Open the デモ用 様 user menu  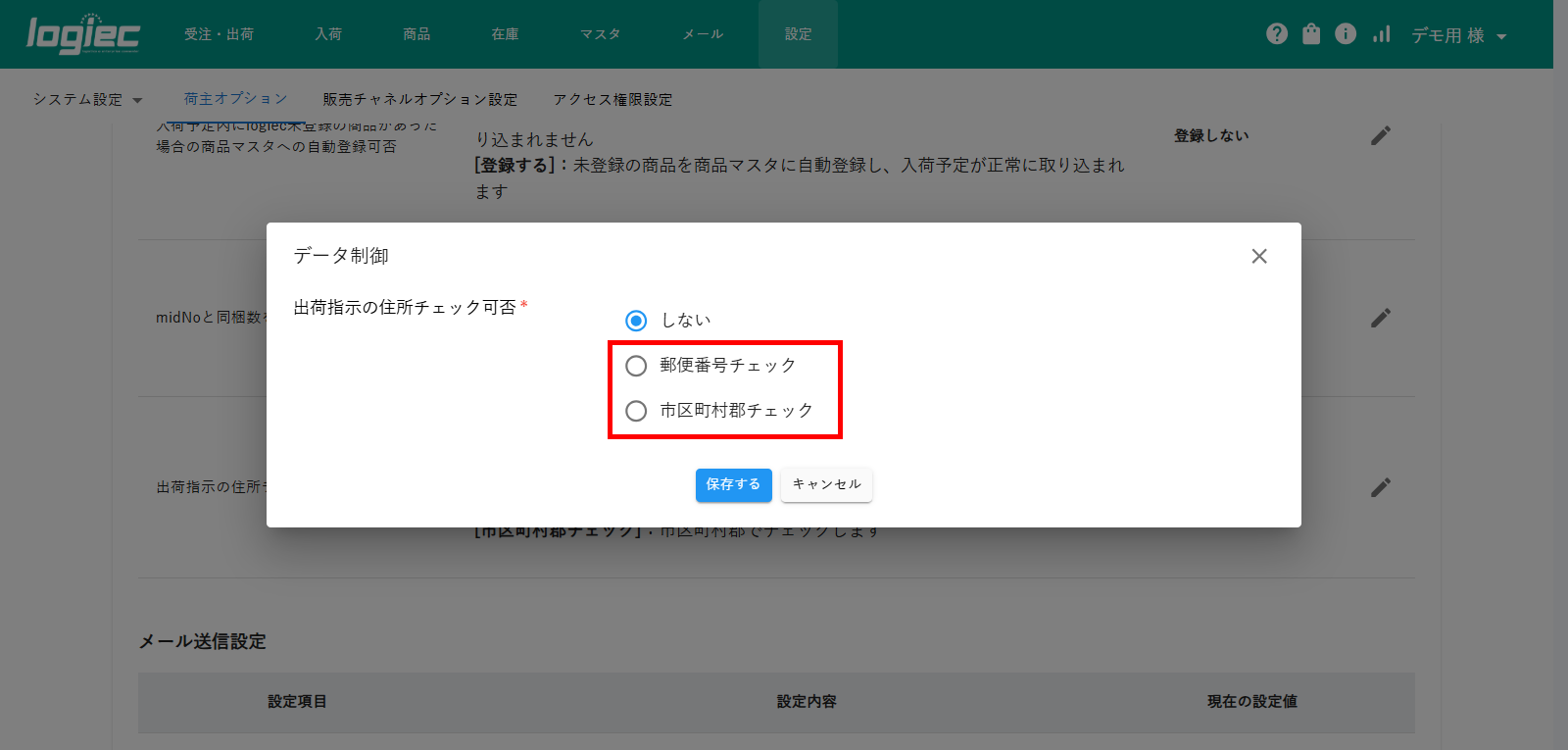tap(1458, 35)
